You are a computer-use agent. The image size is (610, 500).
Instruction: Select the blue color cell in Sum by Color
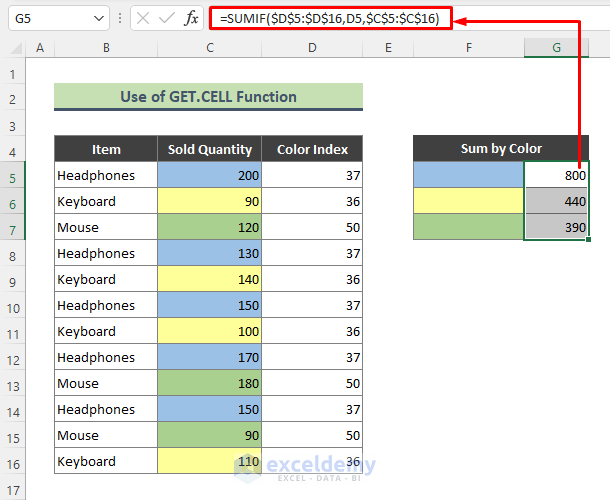point(469,175)
